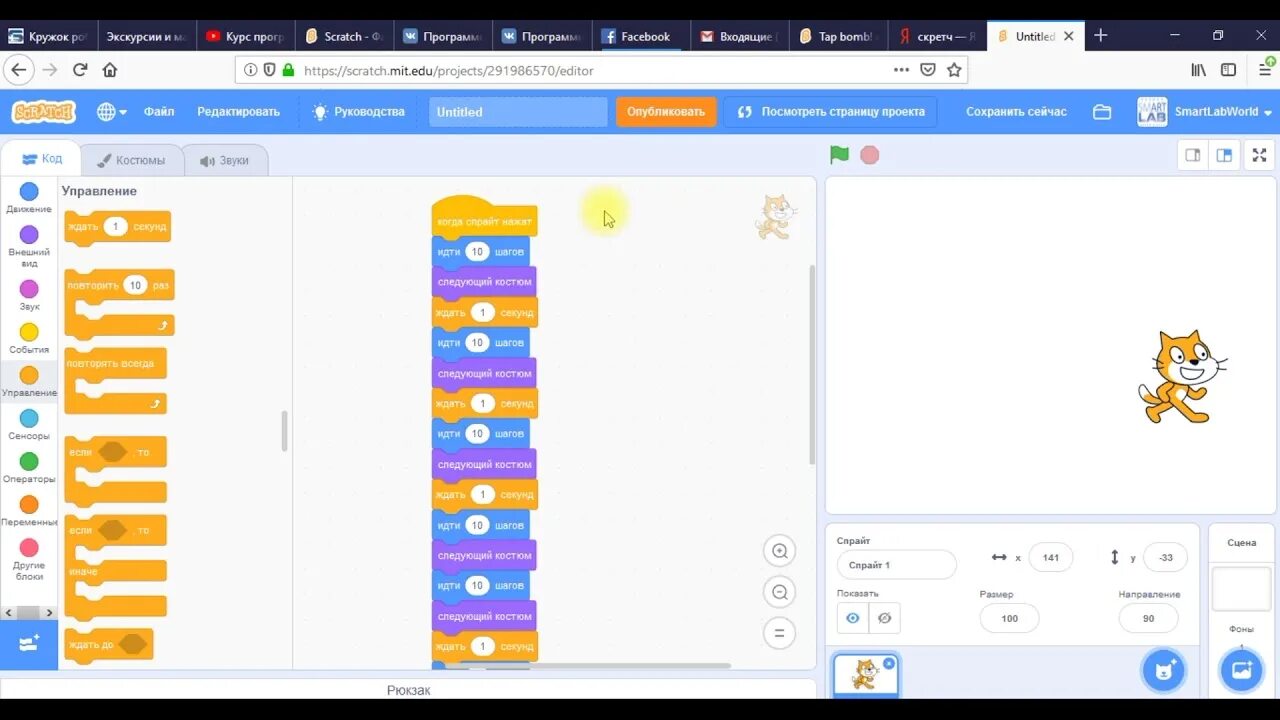Screen dimensions: 1280x720
Task: Select the Control (Управление) block category
Action: (x=29, y=382)
